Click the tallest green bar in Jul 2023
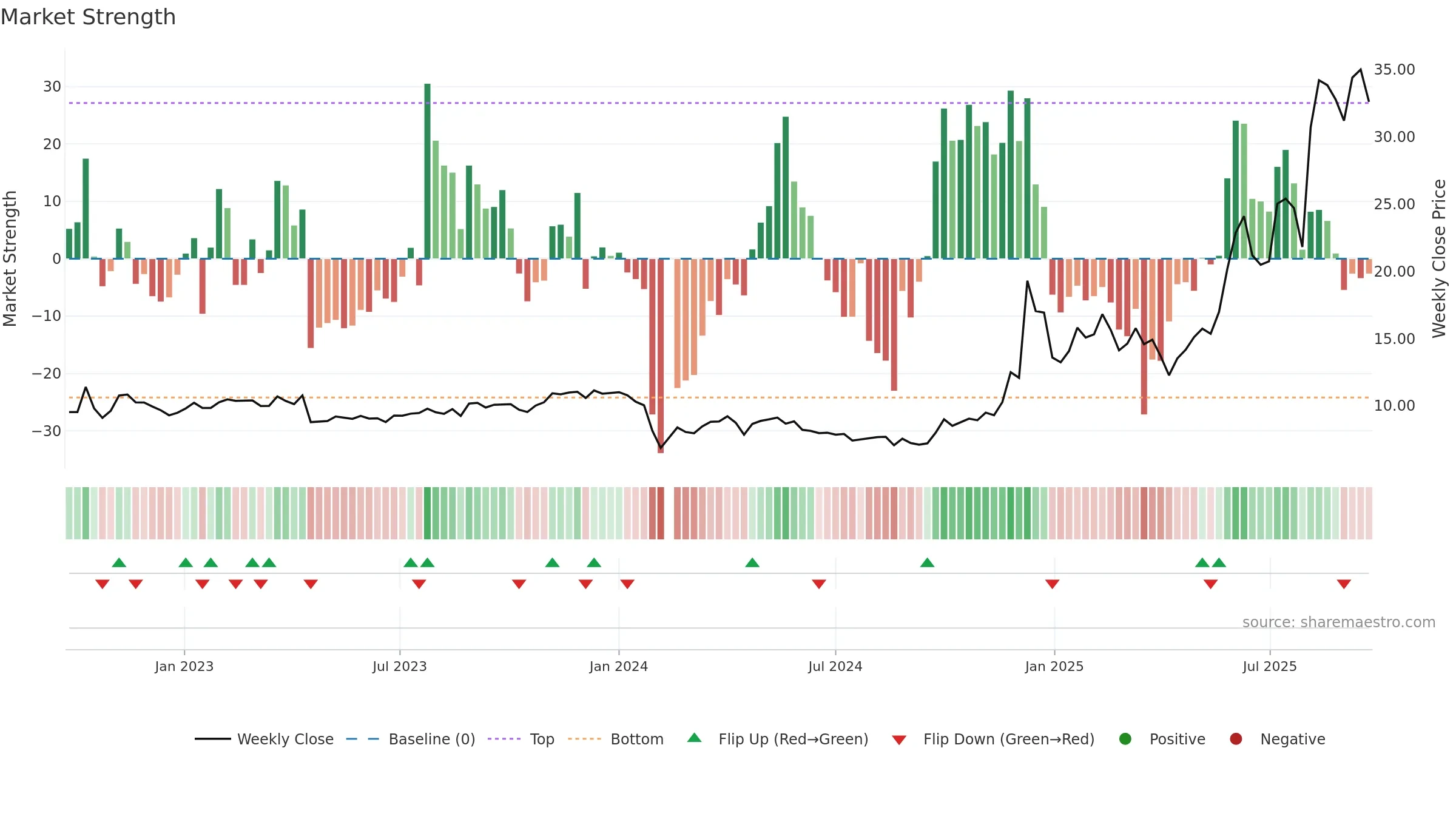This screenshot has height=819, width=1456. [427, 171]
